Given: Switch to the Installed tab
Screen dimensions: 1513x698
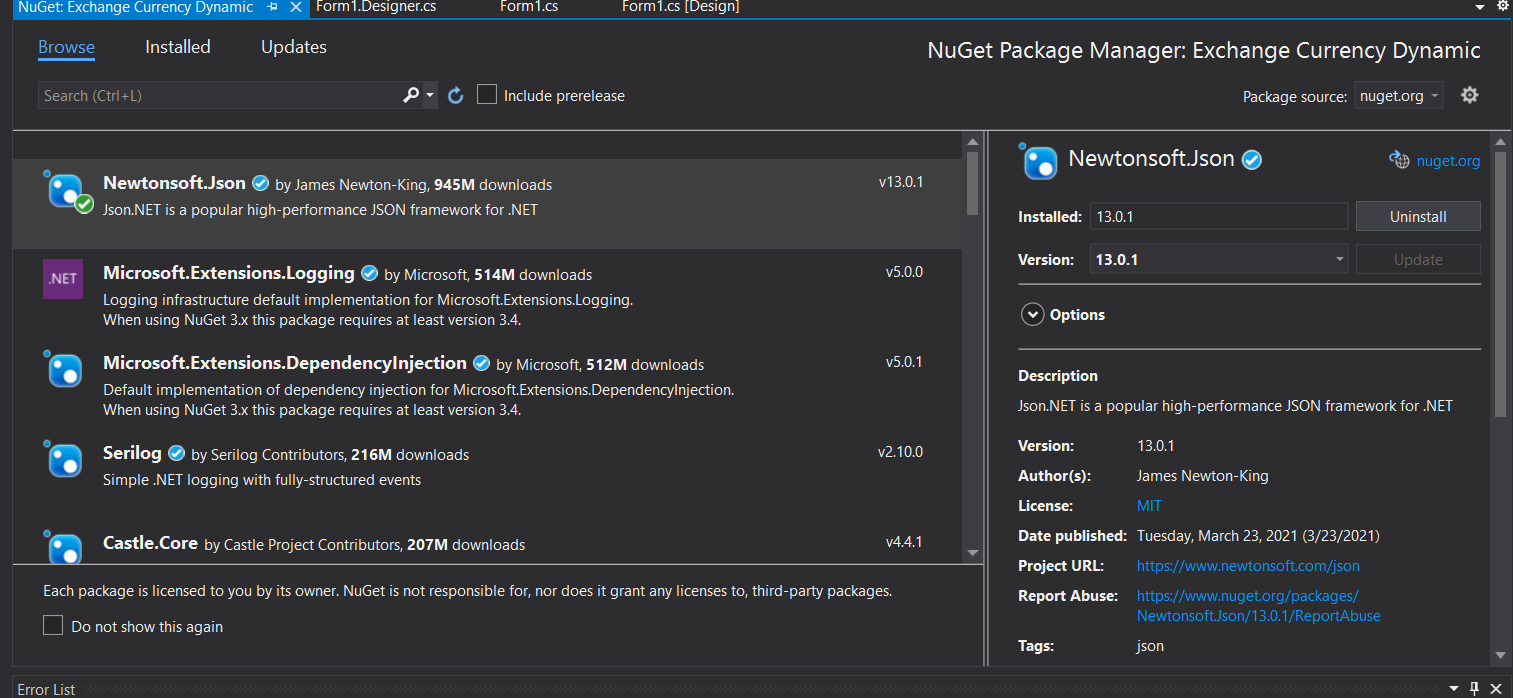Looking at the screenshot, I should 178,47.
